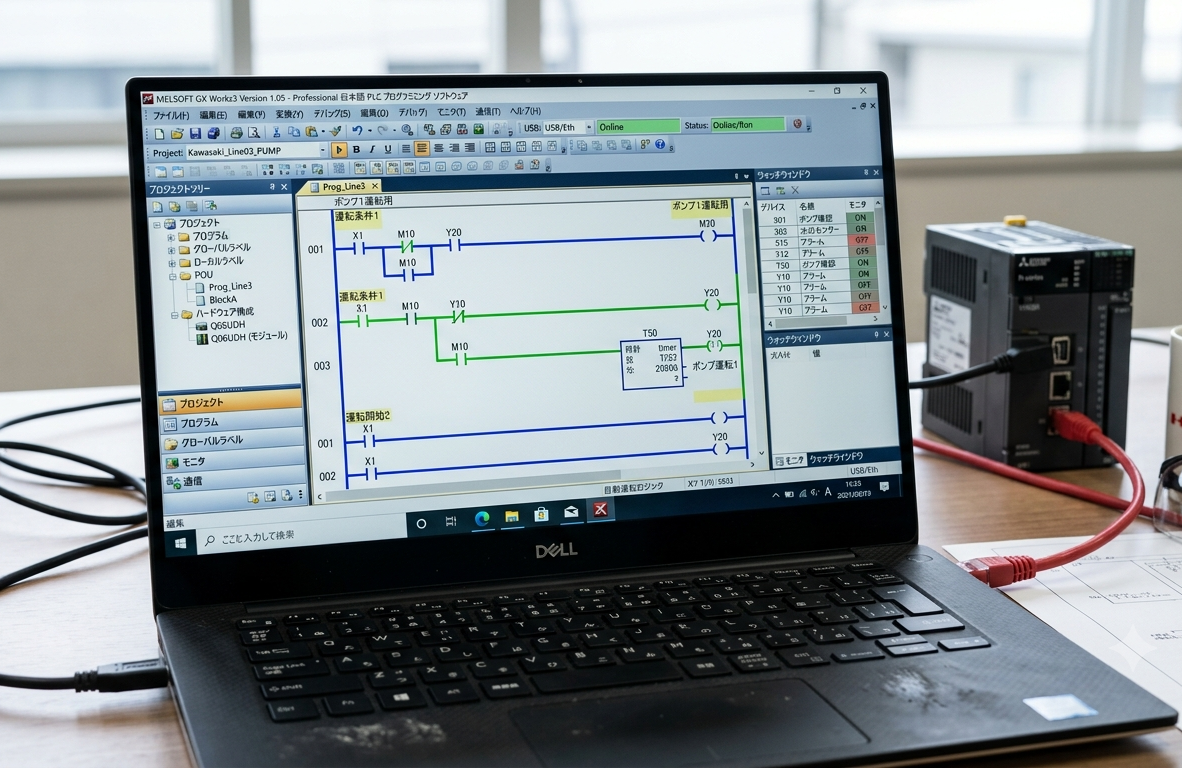Image resolution: width=1182 pixels, height=768 pixels.
Task: Open the Undo history dropdown arrow
Action: pyautogui.click(x=368, y=131)
